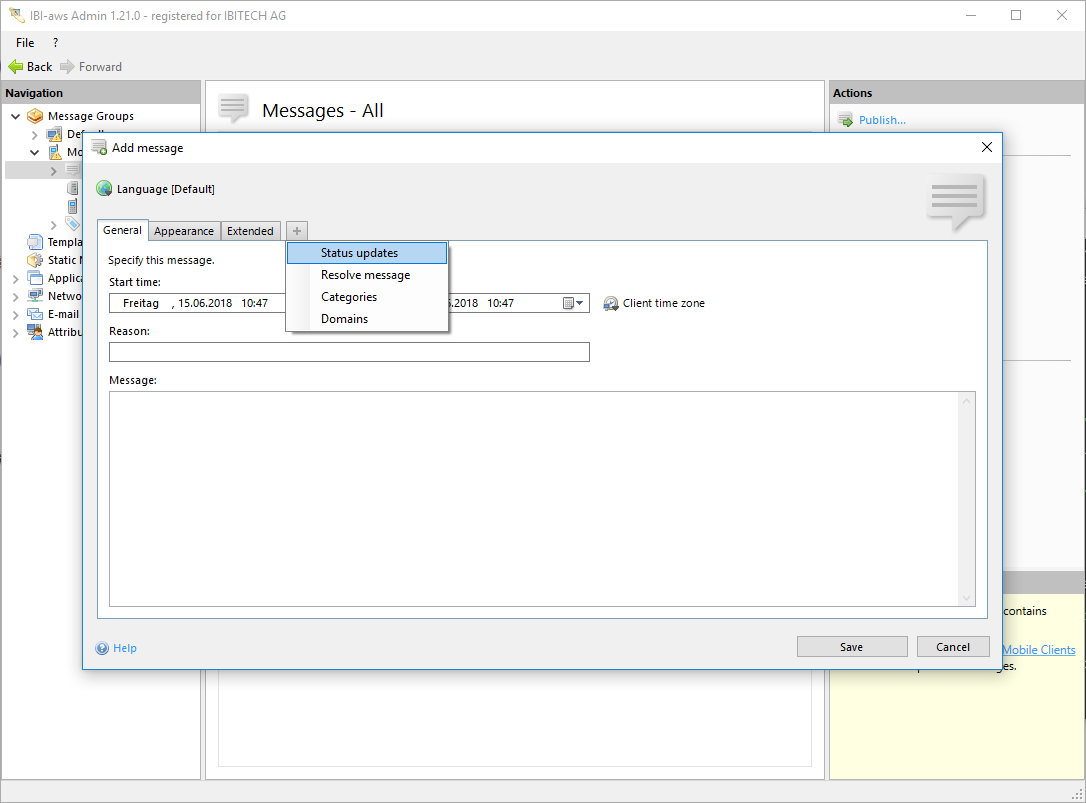Image resolution: width=1086 pixels, height=803 pixels.
Task: Click the Publish action icon
Action: point(845,120)
